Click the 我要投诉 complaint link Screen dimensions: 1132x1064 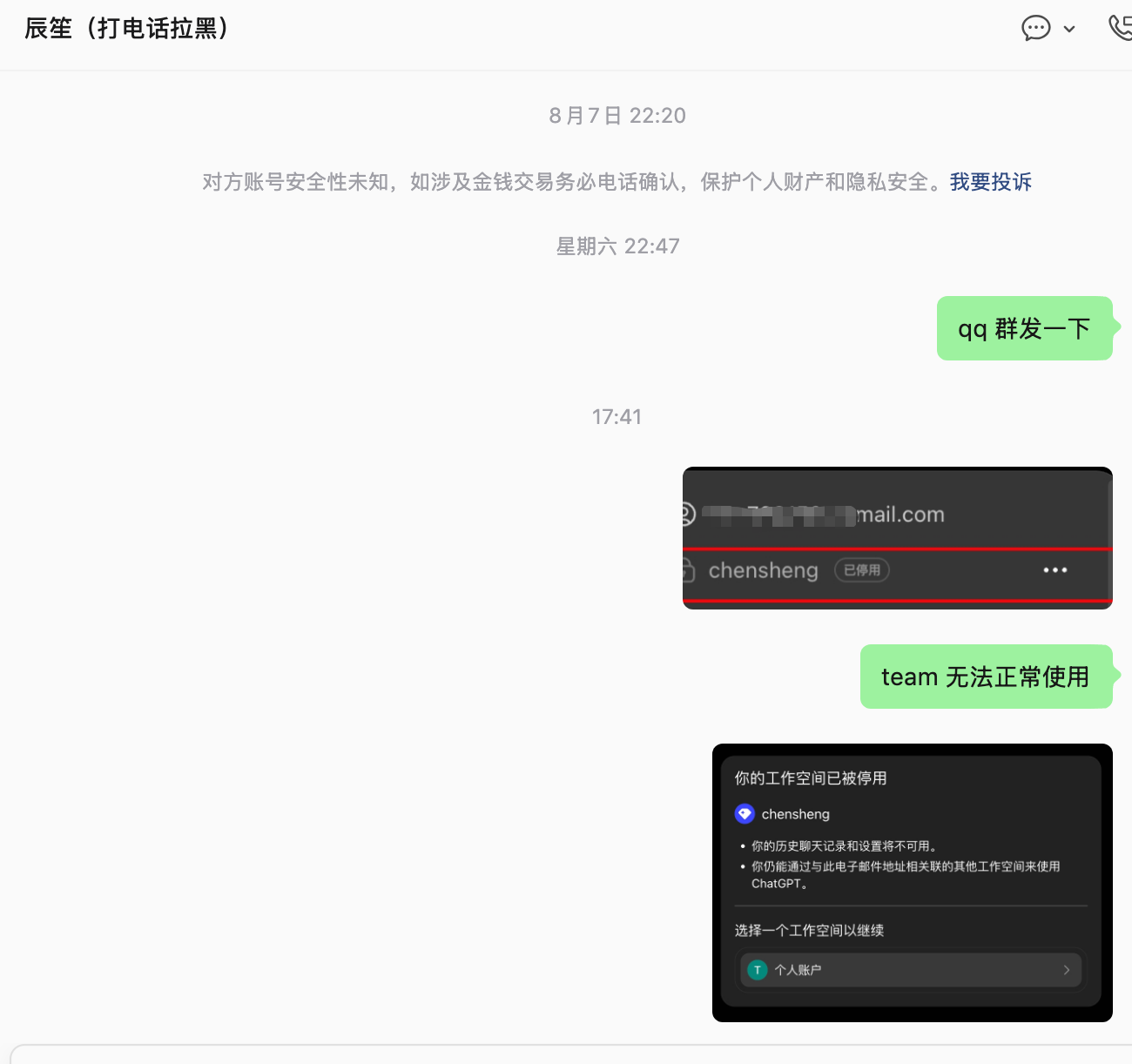click(x=990, y=182)
